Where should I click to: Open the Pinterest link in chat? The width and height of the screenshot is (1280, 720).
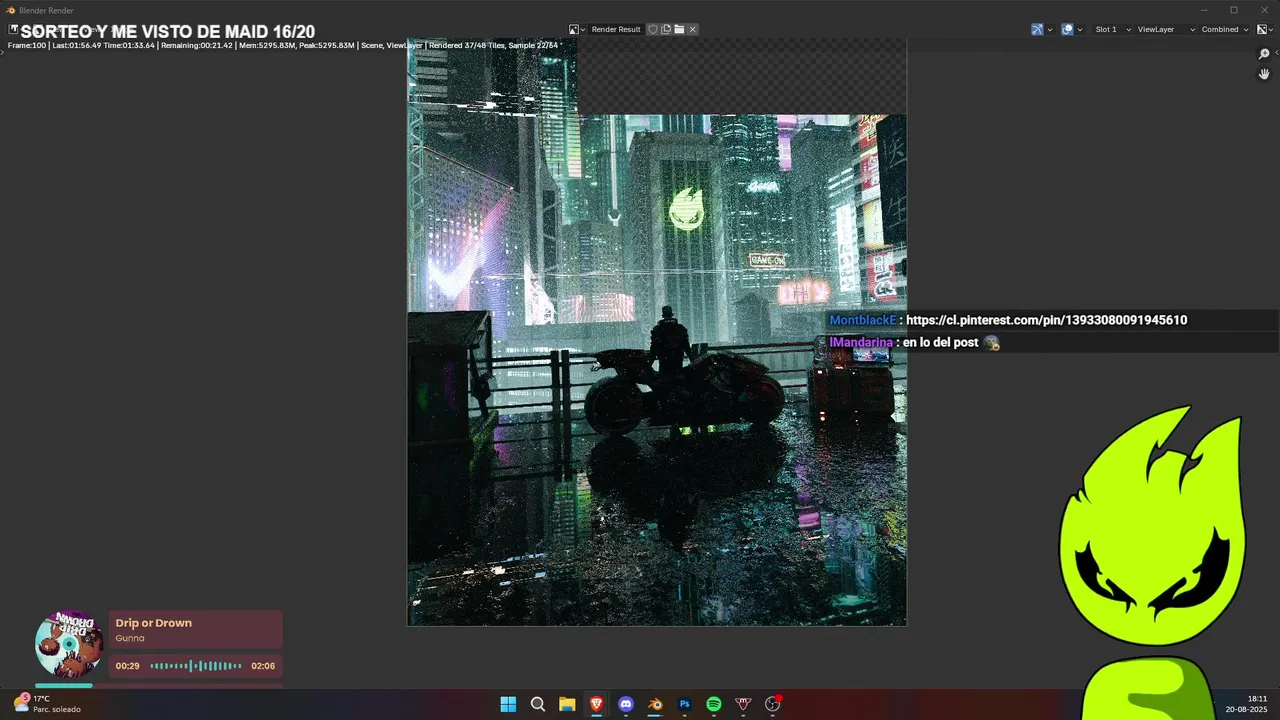point(1046,320)
